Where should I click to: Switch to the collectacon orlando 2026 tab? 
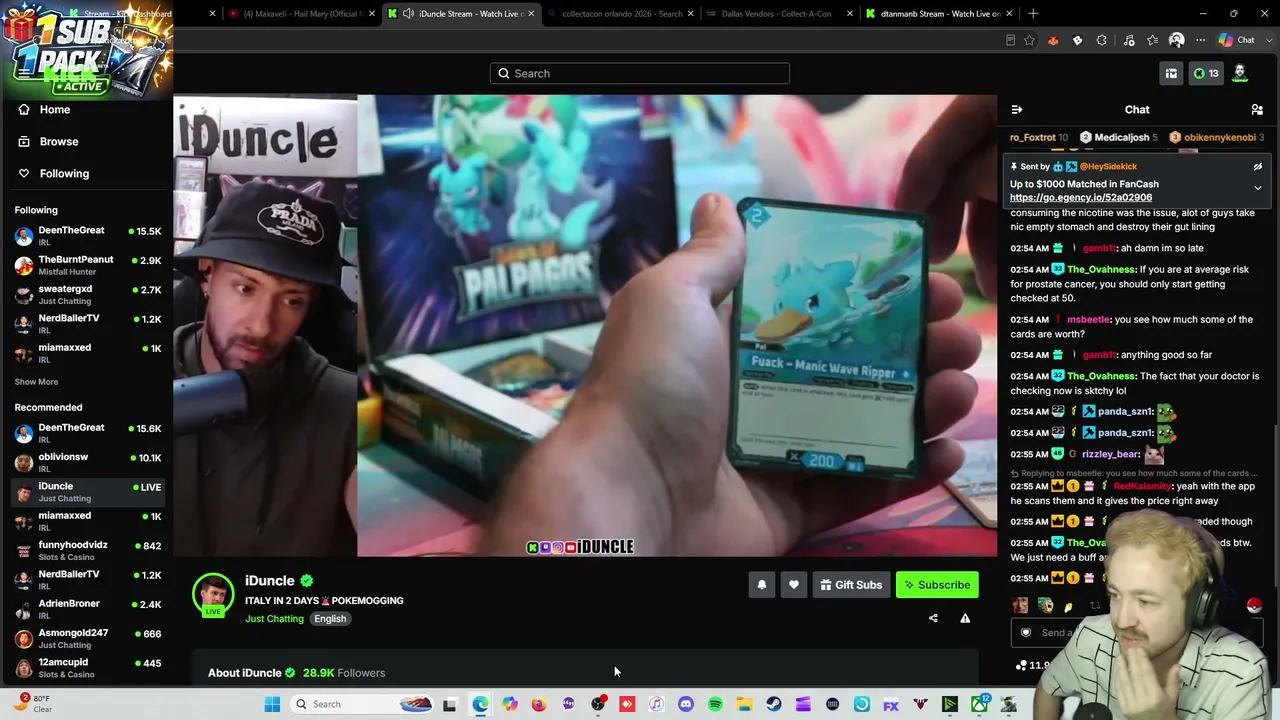pyautogui.click(x=620, y=14)
